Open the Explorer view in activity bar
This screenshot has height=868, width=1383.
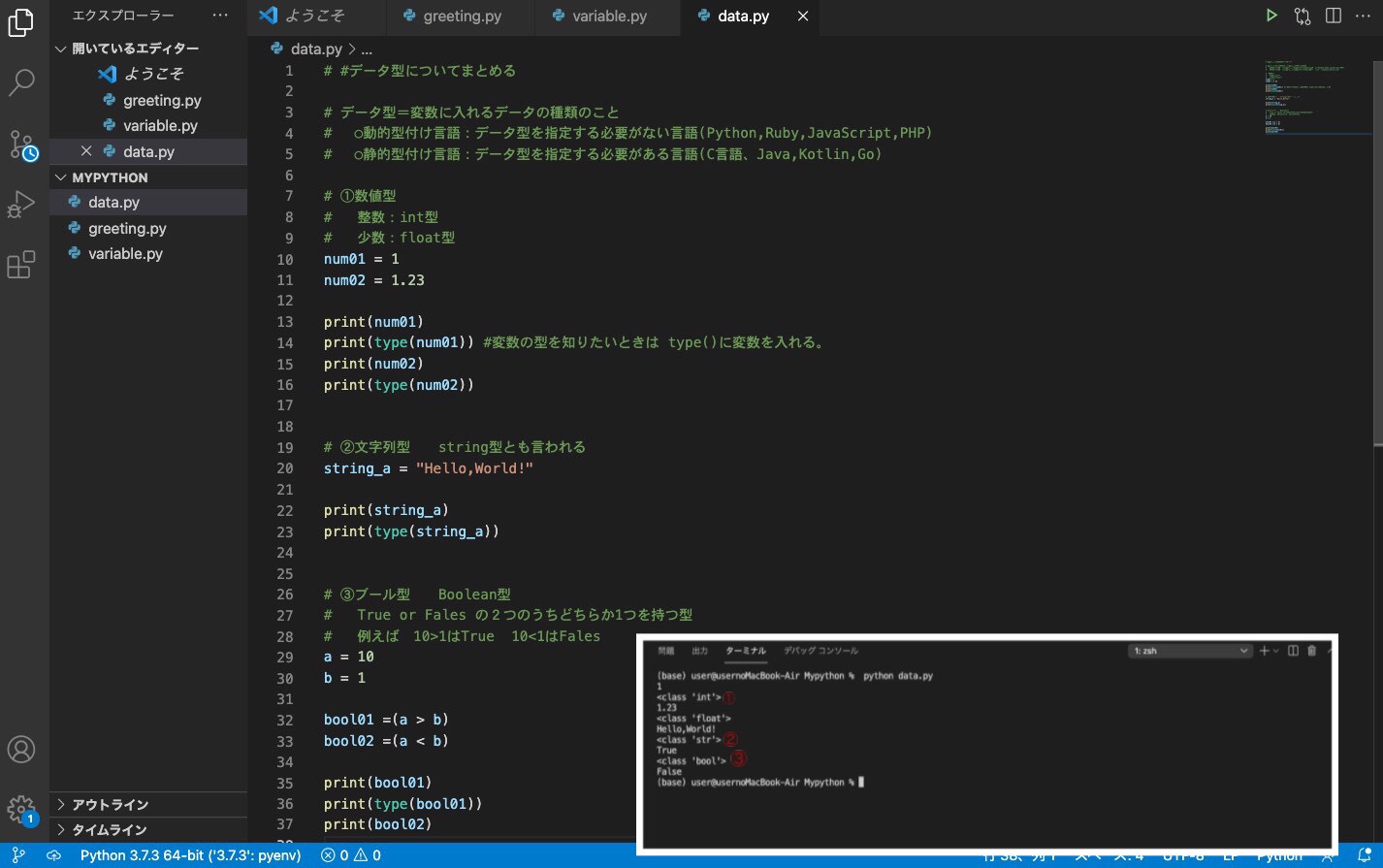click(20, 22)
